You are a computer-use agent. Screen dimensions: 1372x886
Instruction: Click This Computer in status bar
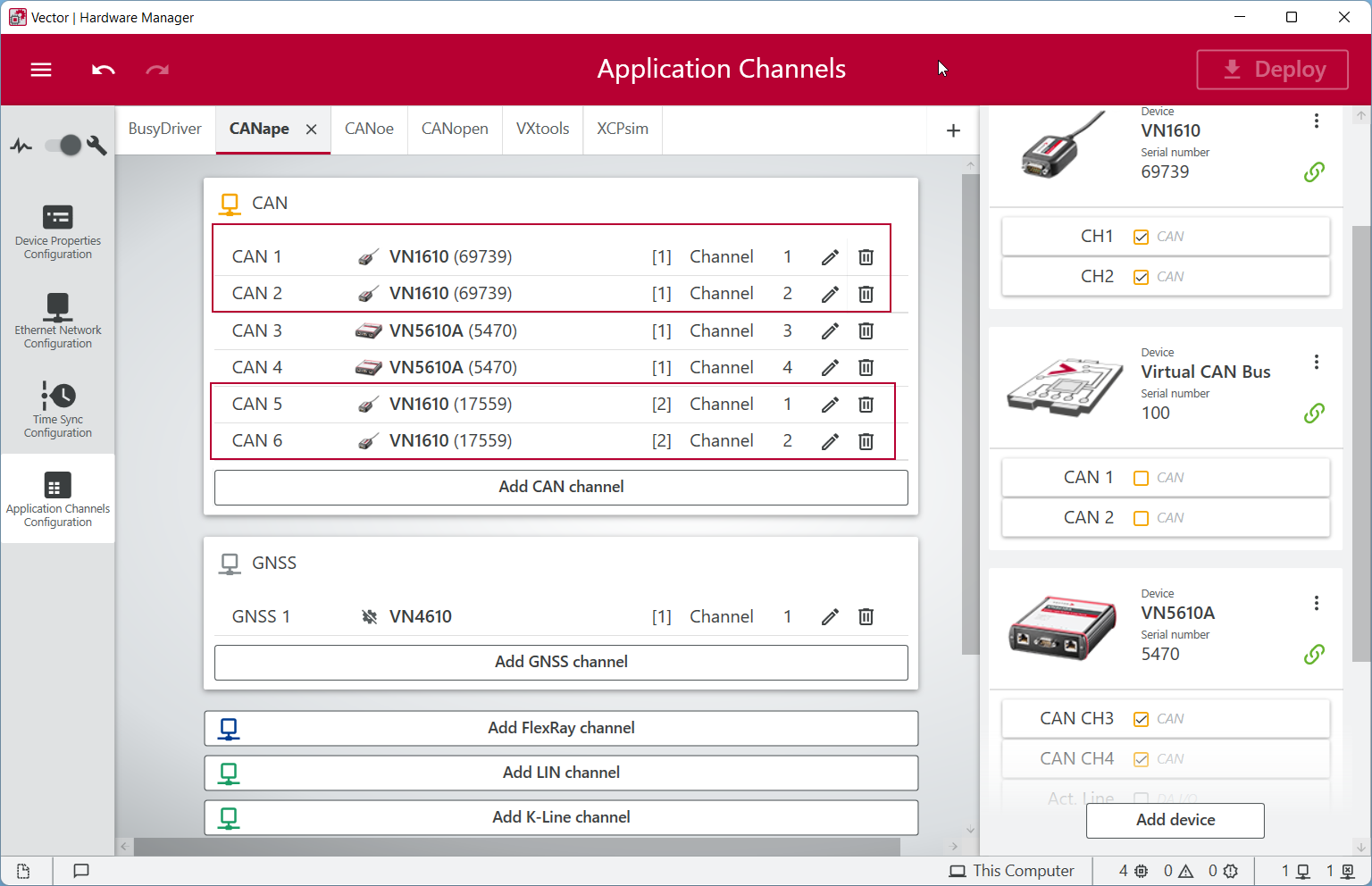tap(1012, 871)
